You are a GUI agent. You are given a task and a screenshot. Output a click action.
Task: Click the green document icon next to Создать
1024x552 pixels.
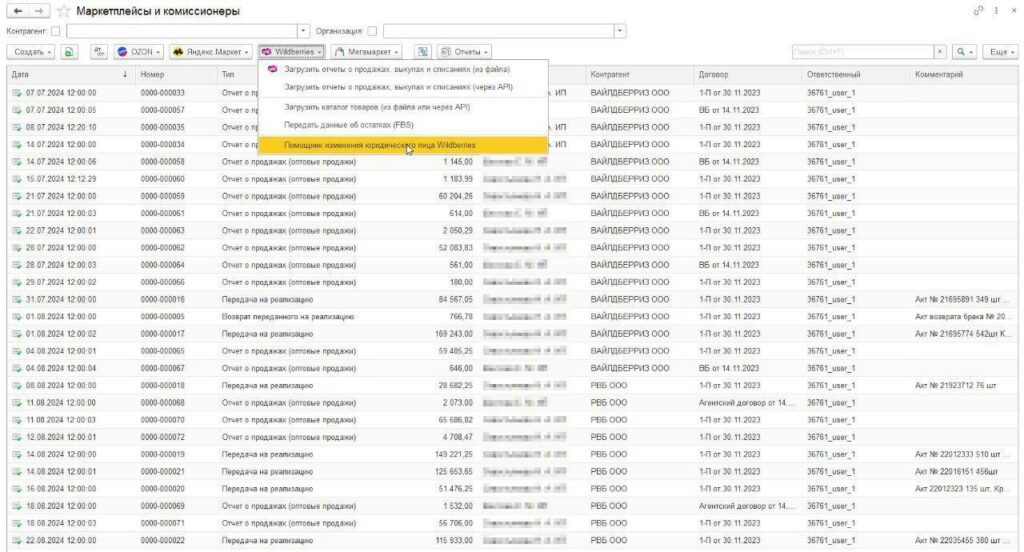pos(69,51)
